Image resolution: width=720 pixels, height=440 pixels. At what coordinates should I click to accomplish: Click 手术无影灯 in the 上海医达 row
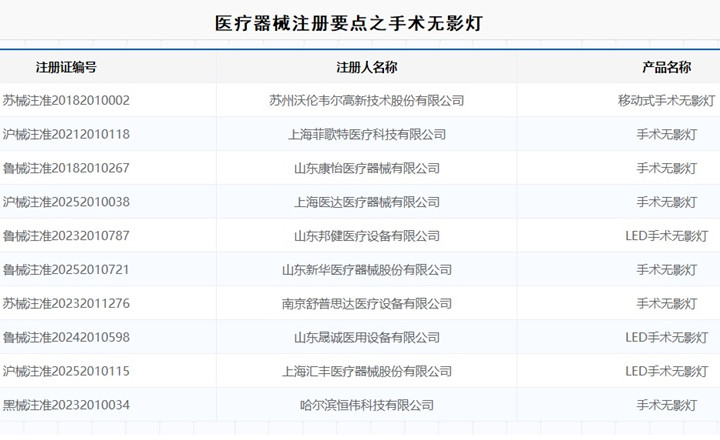coord(666,202)
